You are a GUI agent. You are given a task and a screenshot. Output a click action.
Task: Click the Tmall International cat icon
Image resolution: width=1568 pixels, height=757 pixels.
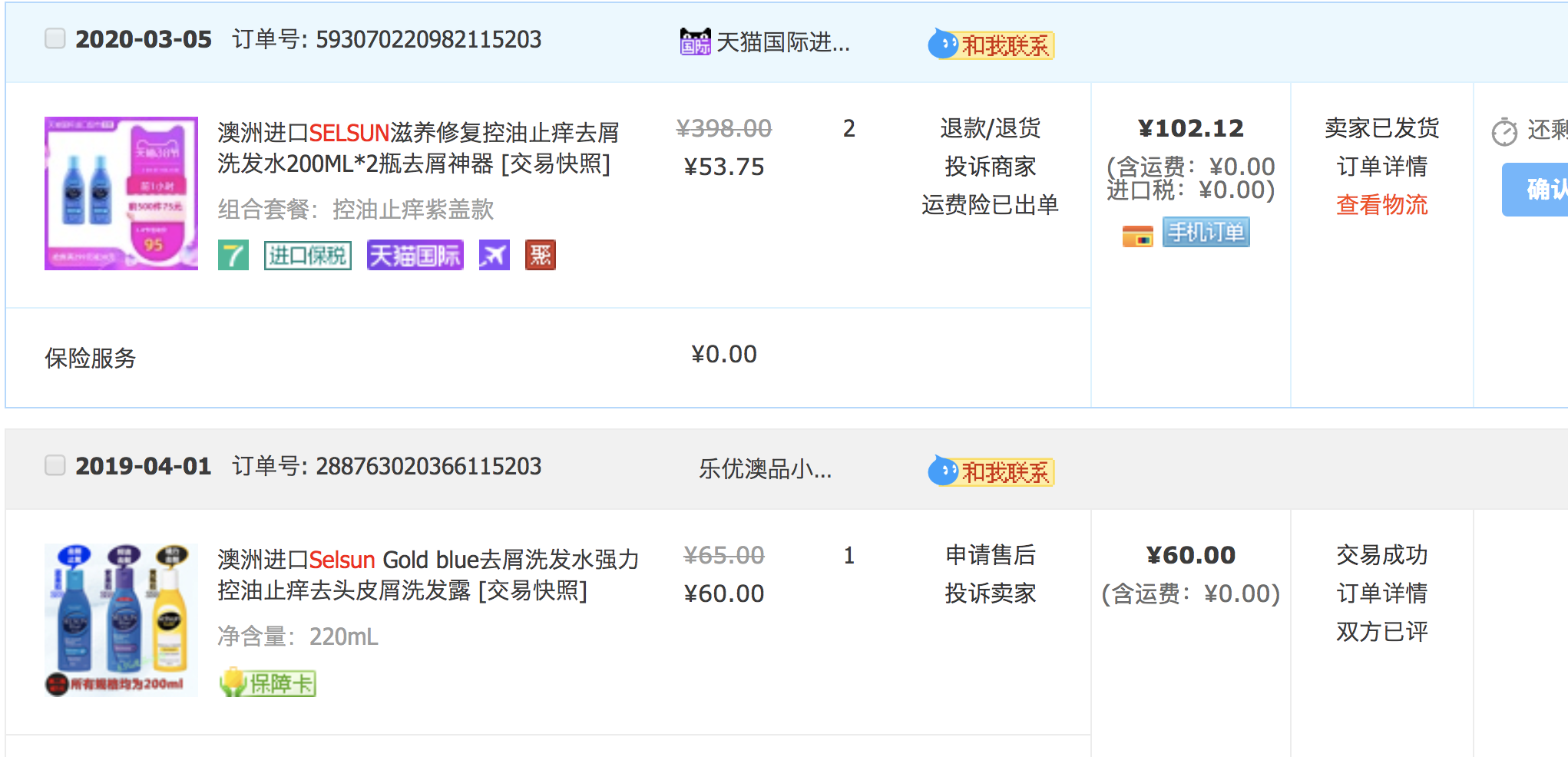(696, 41)
